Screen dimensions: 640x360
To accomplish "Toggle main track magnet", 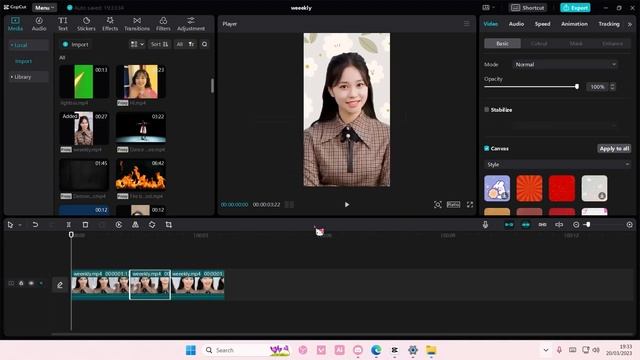I will pyautogui.click(x=509, y=224).
